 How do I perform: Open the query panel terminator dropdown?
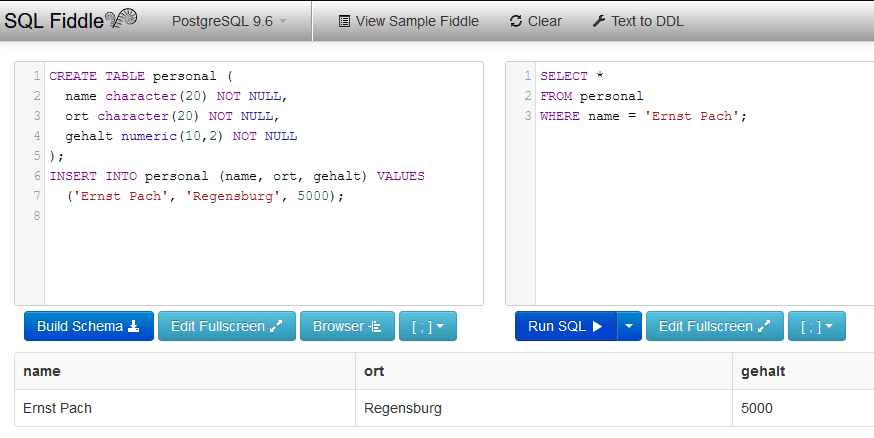coord(817,326)
